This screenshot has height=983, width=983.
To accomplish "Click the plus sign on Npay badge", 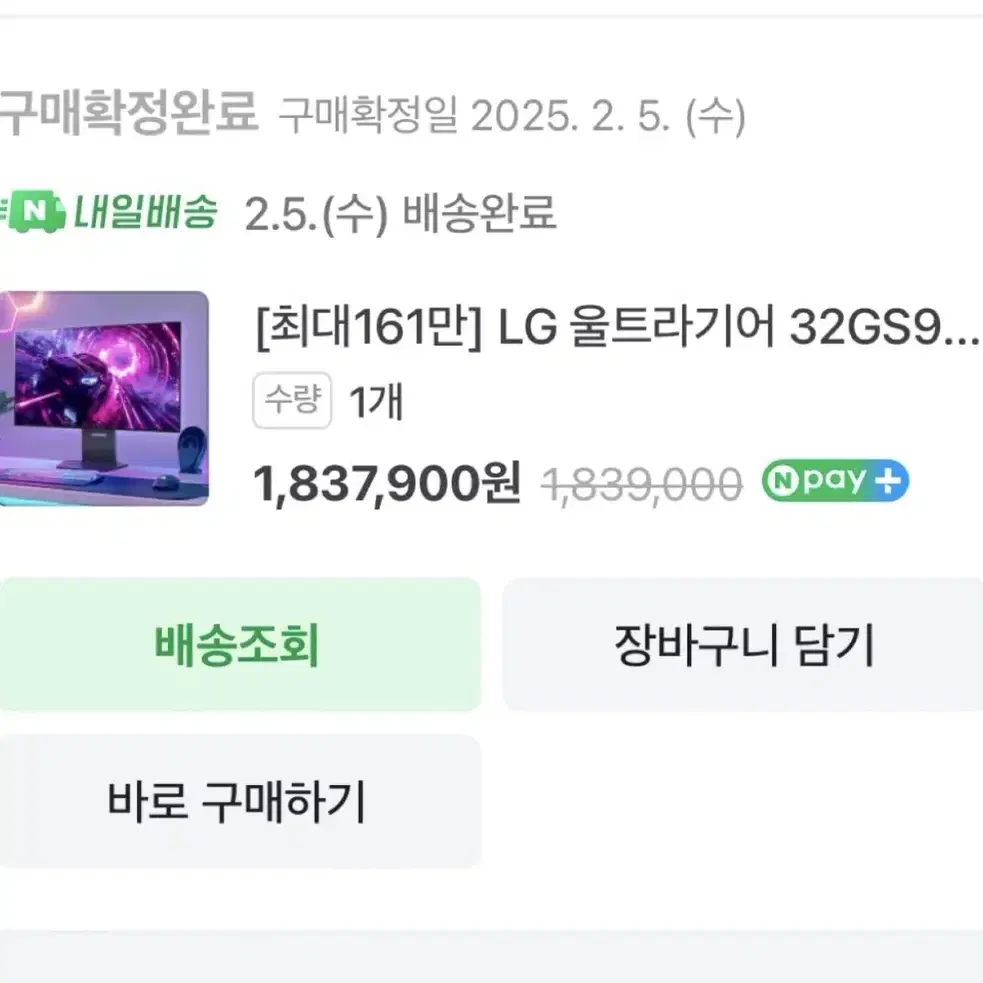I will pos(887,482).
